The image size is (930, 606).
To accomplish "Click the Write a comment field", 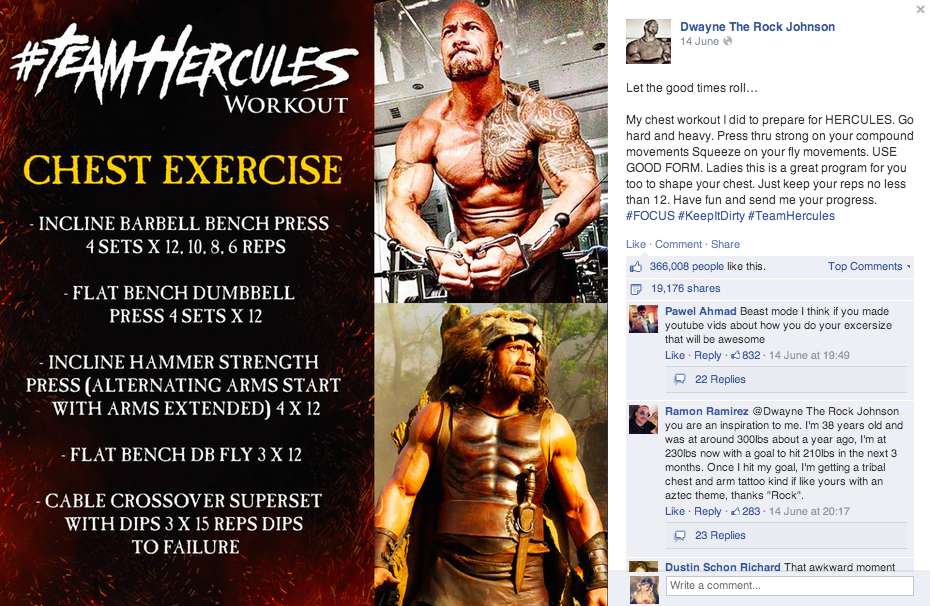I will point(790,586).
